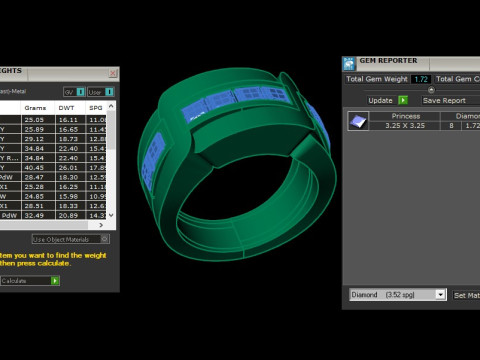Toggle the User switch in Weights panel
Screen dimensions: 480x360
109,92
